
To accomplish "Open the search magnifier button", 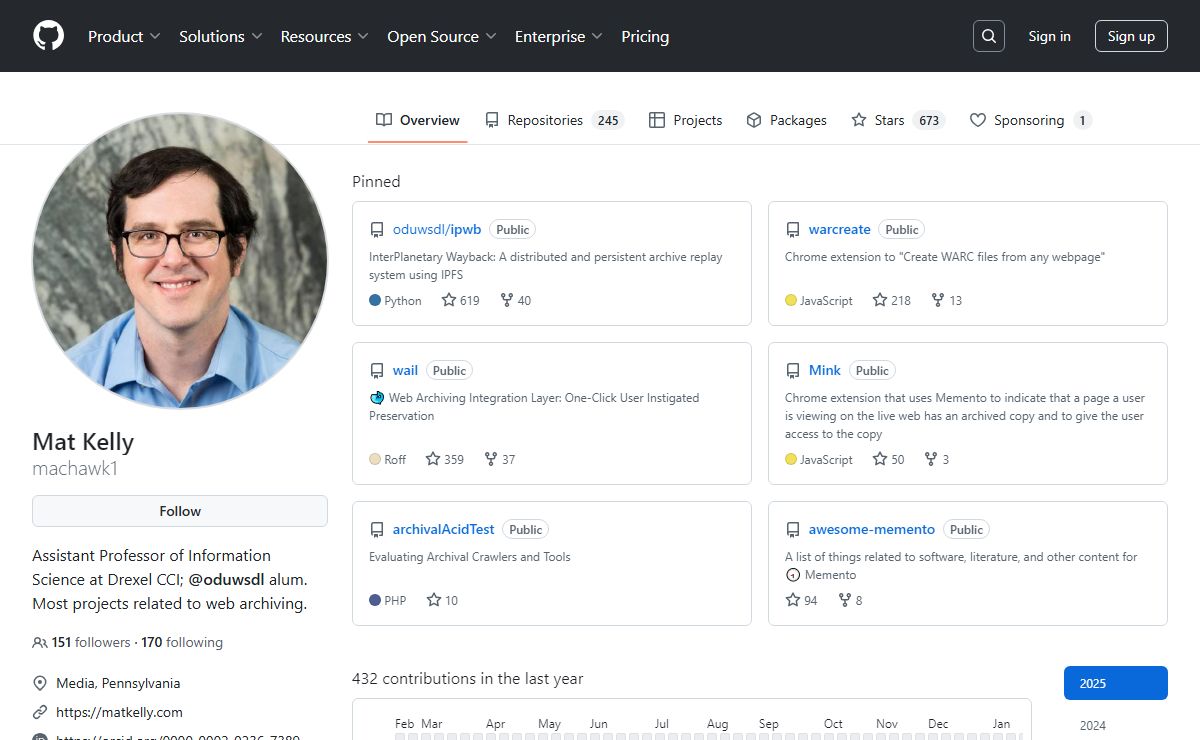I will (x=988, y=36).
